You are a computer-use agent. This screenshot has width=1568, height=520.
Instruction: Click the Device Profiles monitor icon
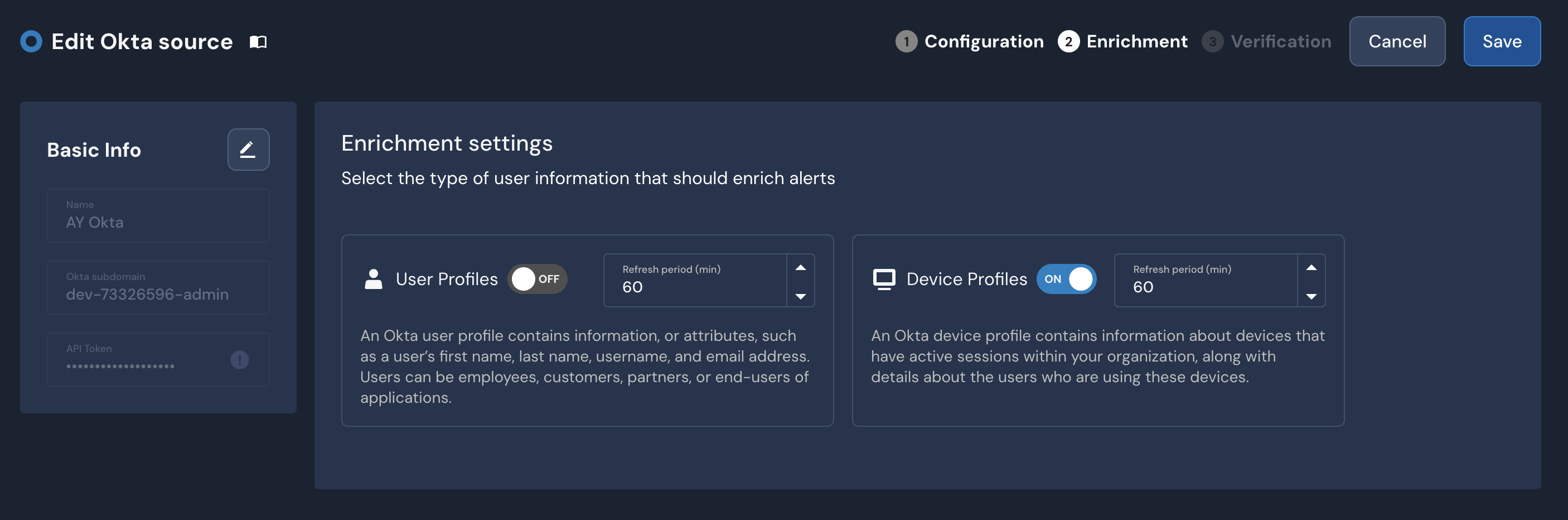coord(884,278)
